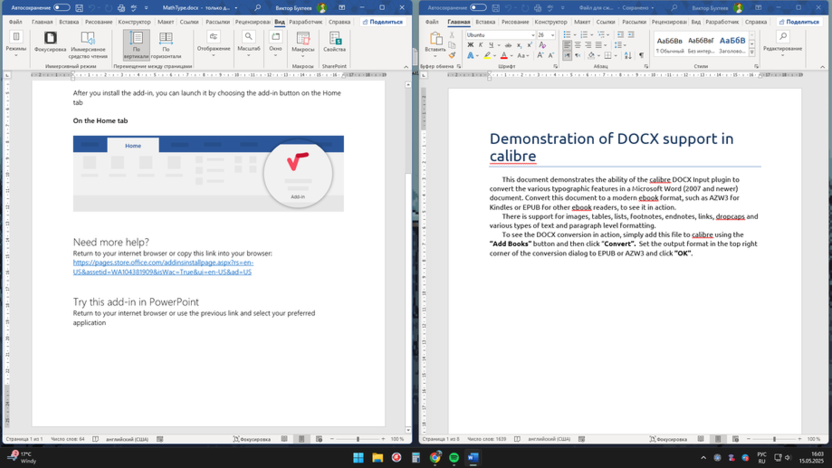This screenshot has height=468, width=832.
Task: Open Ubuntu font name combo box
Action: pyautogui.click(x=500, y=34)
